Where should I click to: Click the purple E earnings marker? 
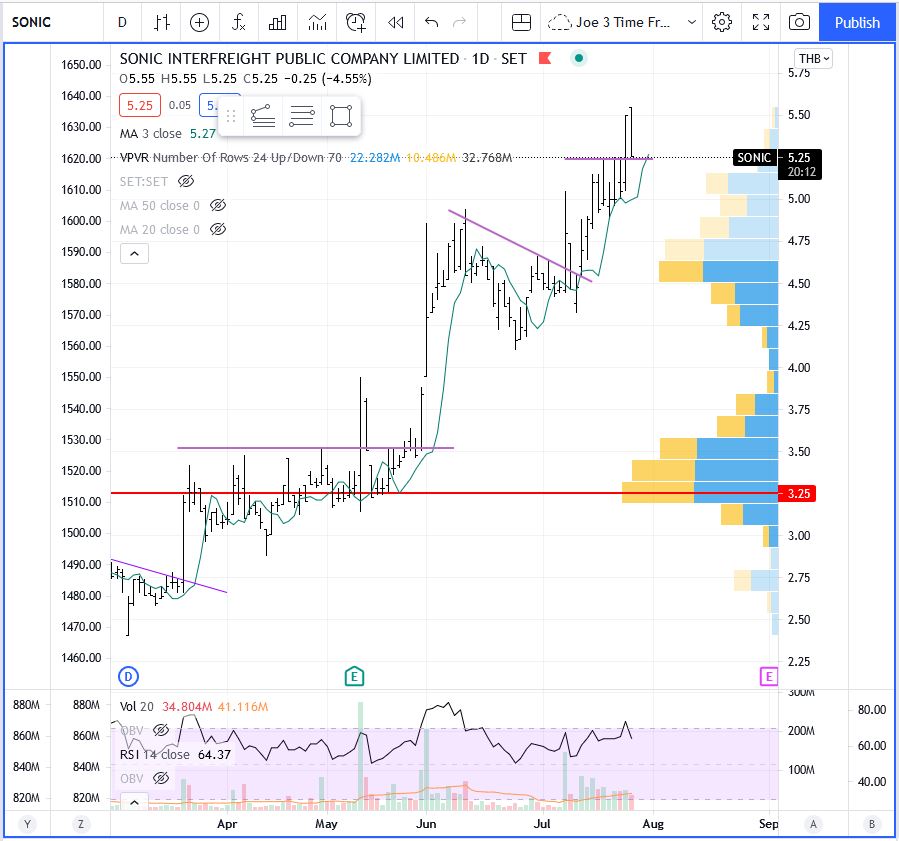click(x=768, y=676)
